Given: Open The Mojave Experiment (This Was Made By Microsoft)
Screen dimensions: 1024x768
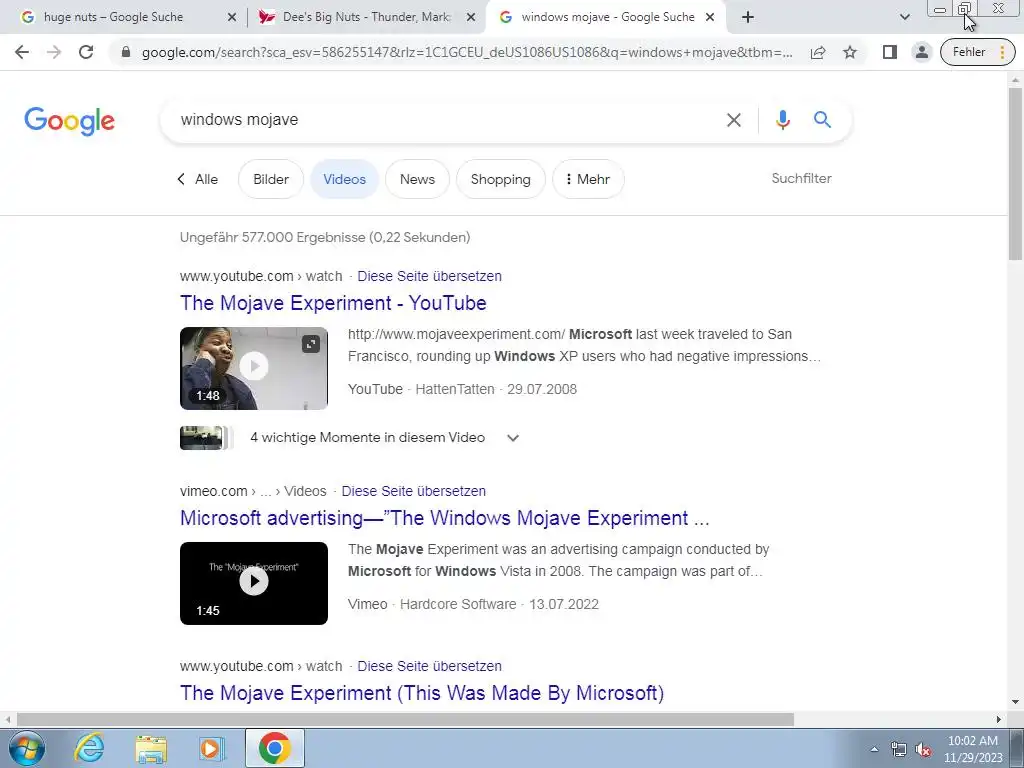Looking at the screenshot, I should (x=422, y=693).
